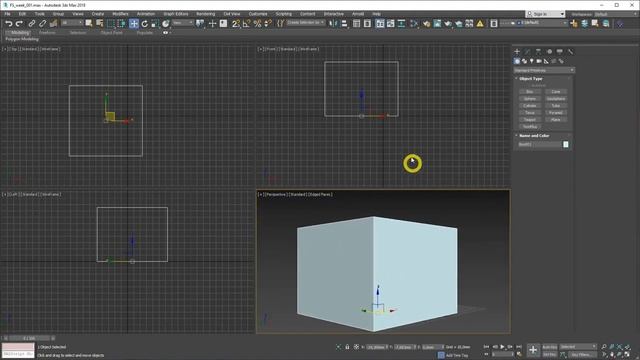Screen dimensions: 640x360
Task: Toggle Window/Crossing selection icon
Action: tap(121, 24)
